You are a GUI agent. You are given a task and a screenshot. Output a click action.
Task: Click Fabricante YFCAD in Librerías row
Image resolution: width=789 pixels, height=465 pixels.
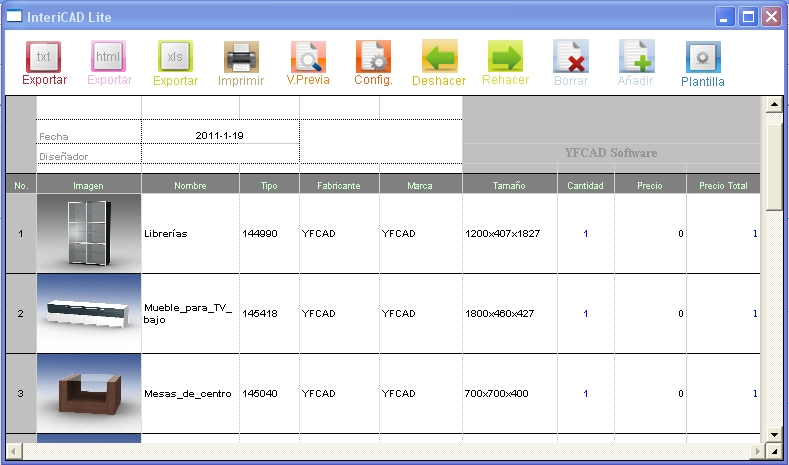pyautogui.click(x=319, y=234)
